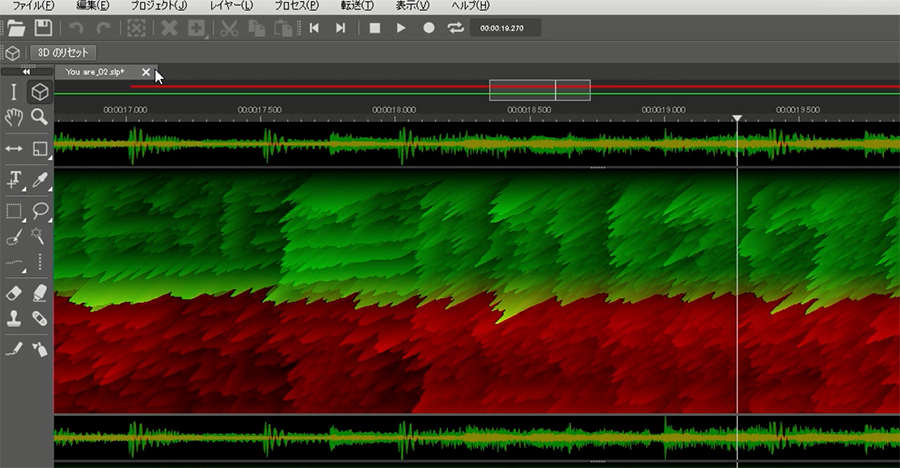This screenshot has height=468, width=900.
Task: Select the Hand pan tool
Action: [14, 118]
